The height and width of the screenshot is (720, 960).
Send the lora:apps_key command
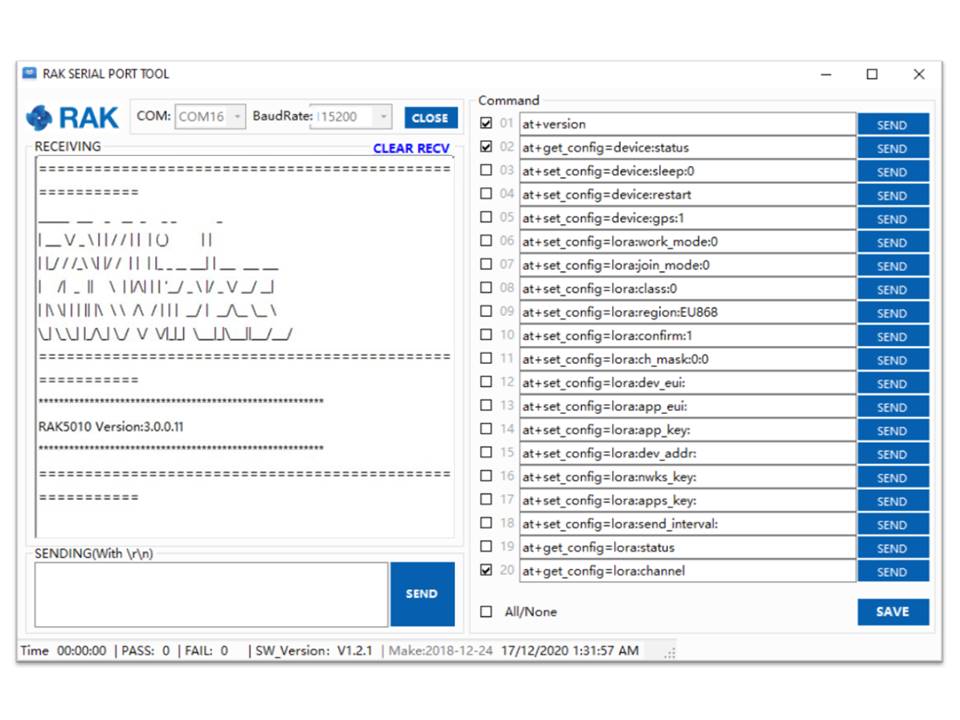click(x=893, y=501)
